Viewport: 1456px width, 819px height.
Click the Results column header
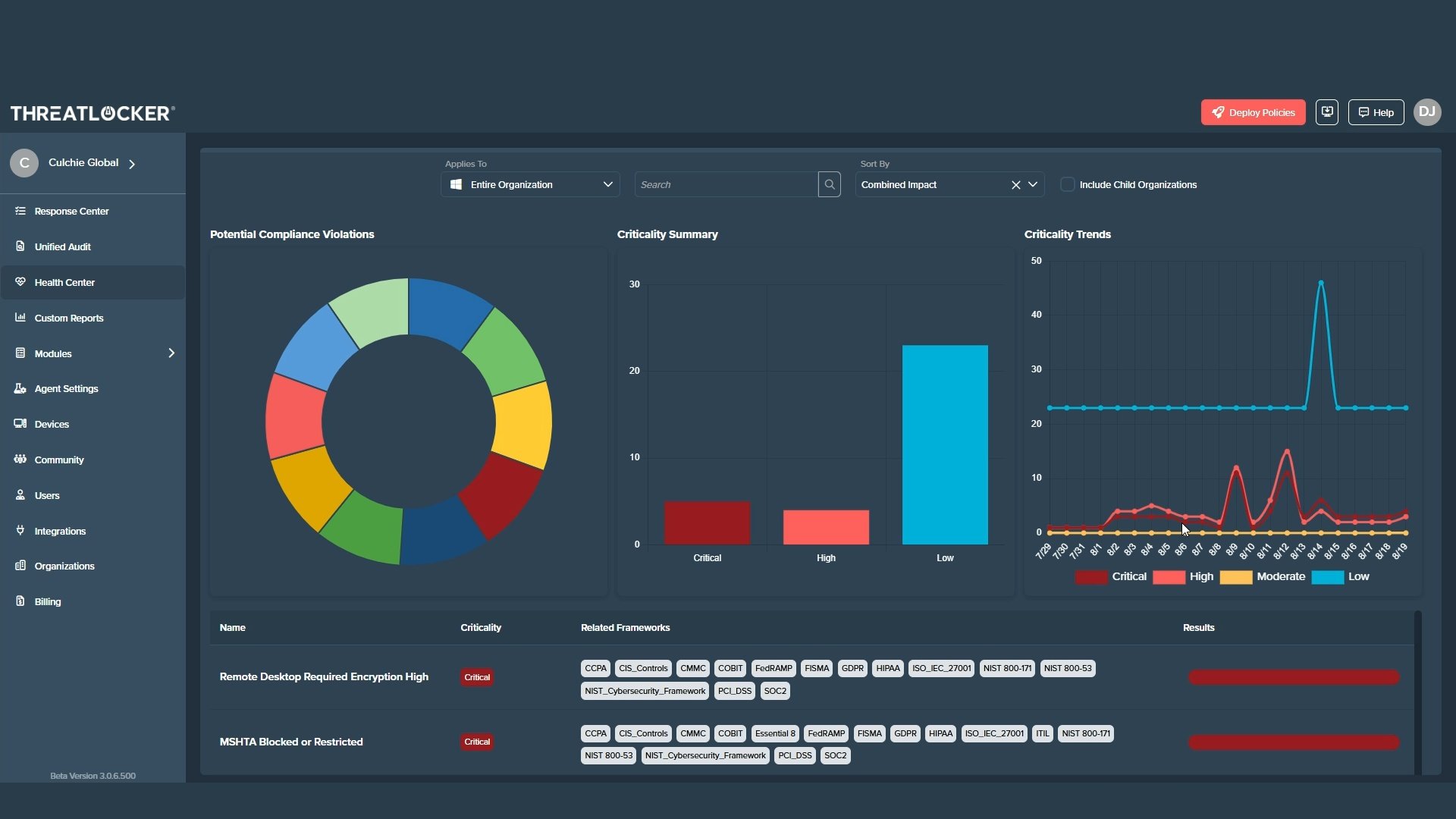[1198, 627]
